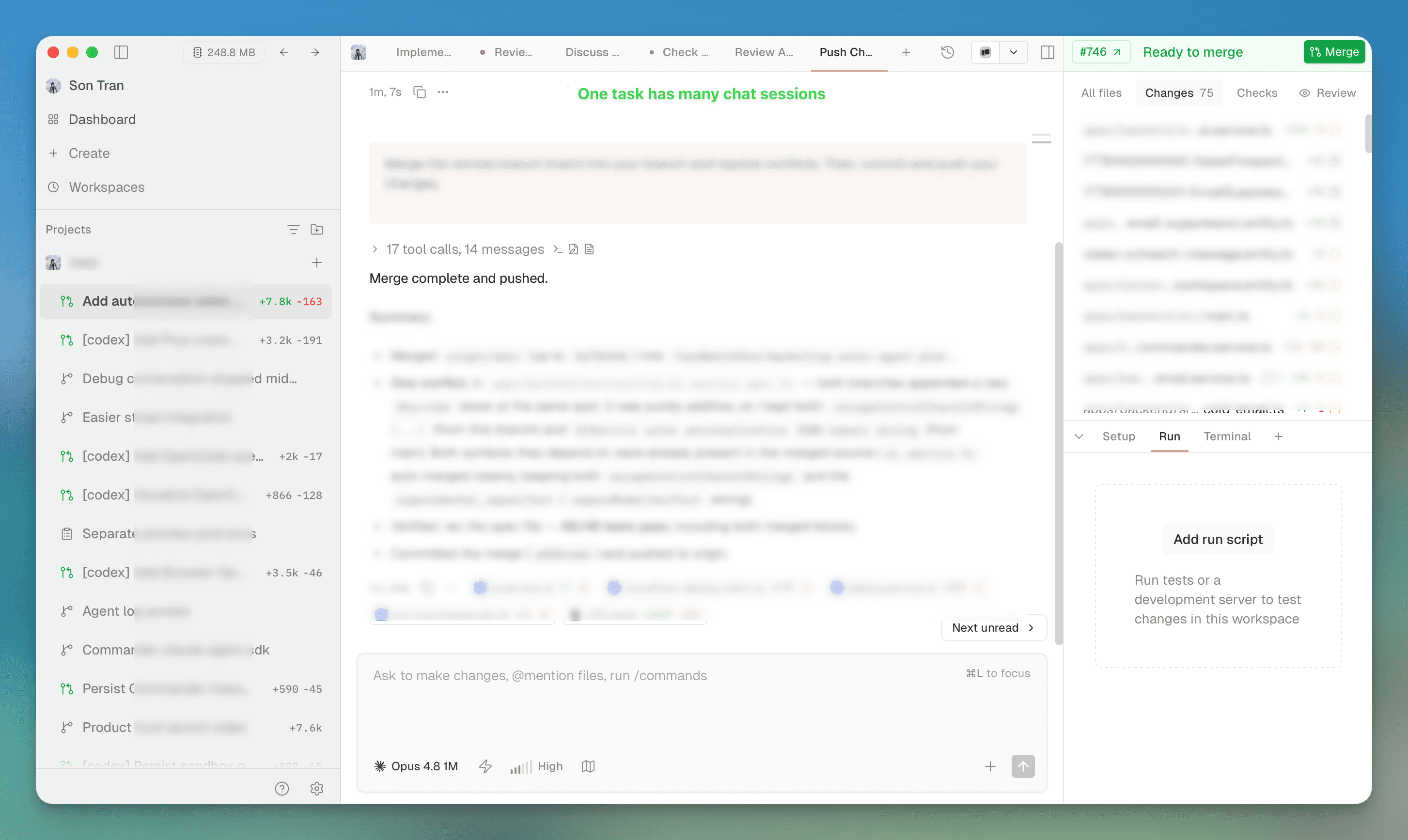
Task: Add a new chat tab
Action: [x=906, y=52]
